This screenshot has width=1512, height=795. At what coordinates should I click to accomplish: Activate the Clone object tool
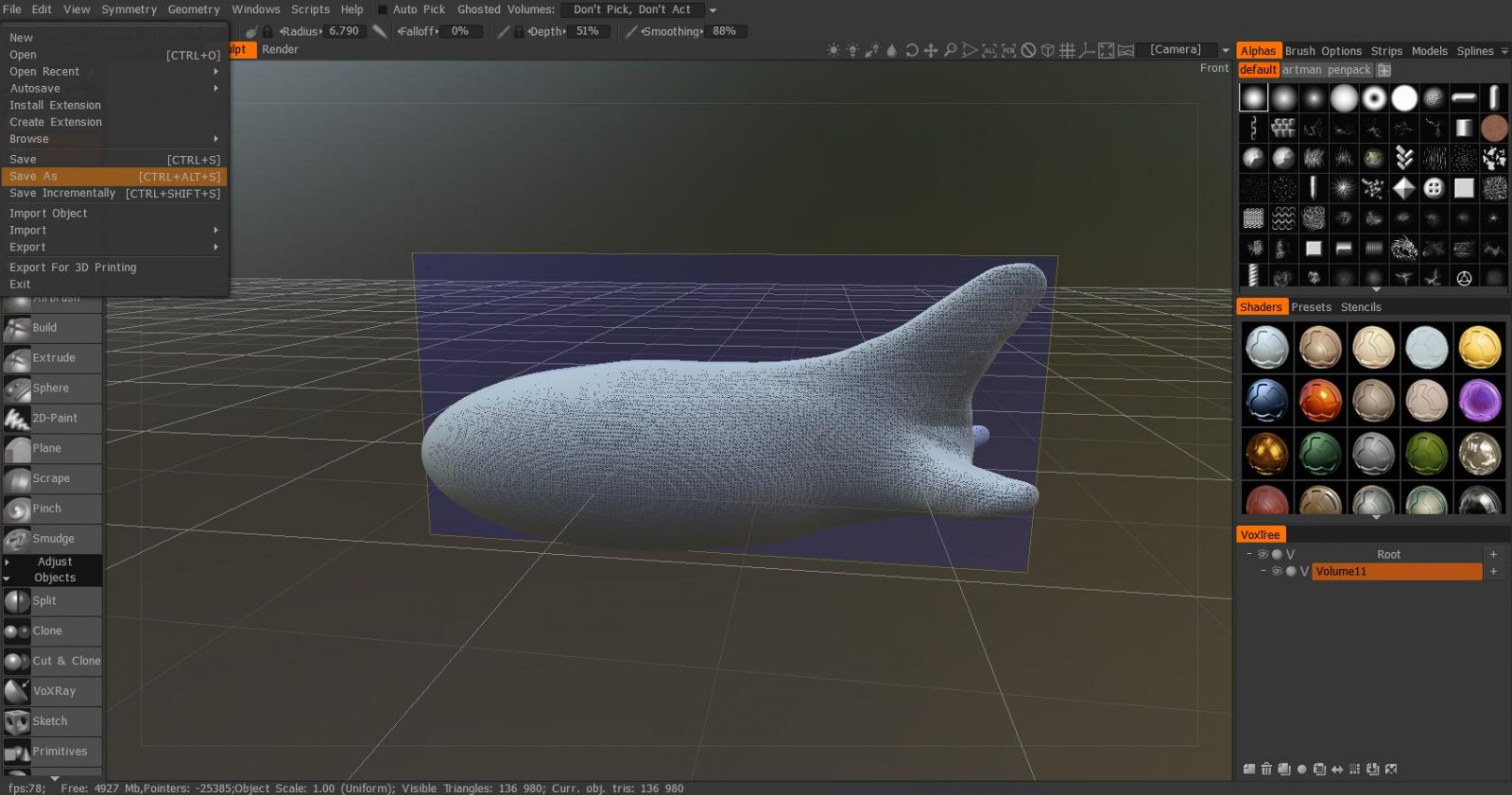coord(52,631)
